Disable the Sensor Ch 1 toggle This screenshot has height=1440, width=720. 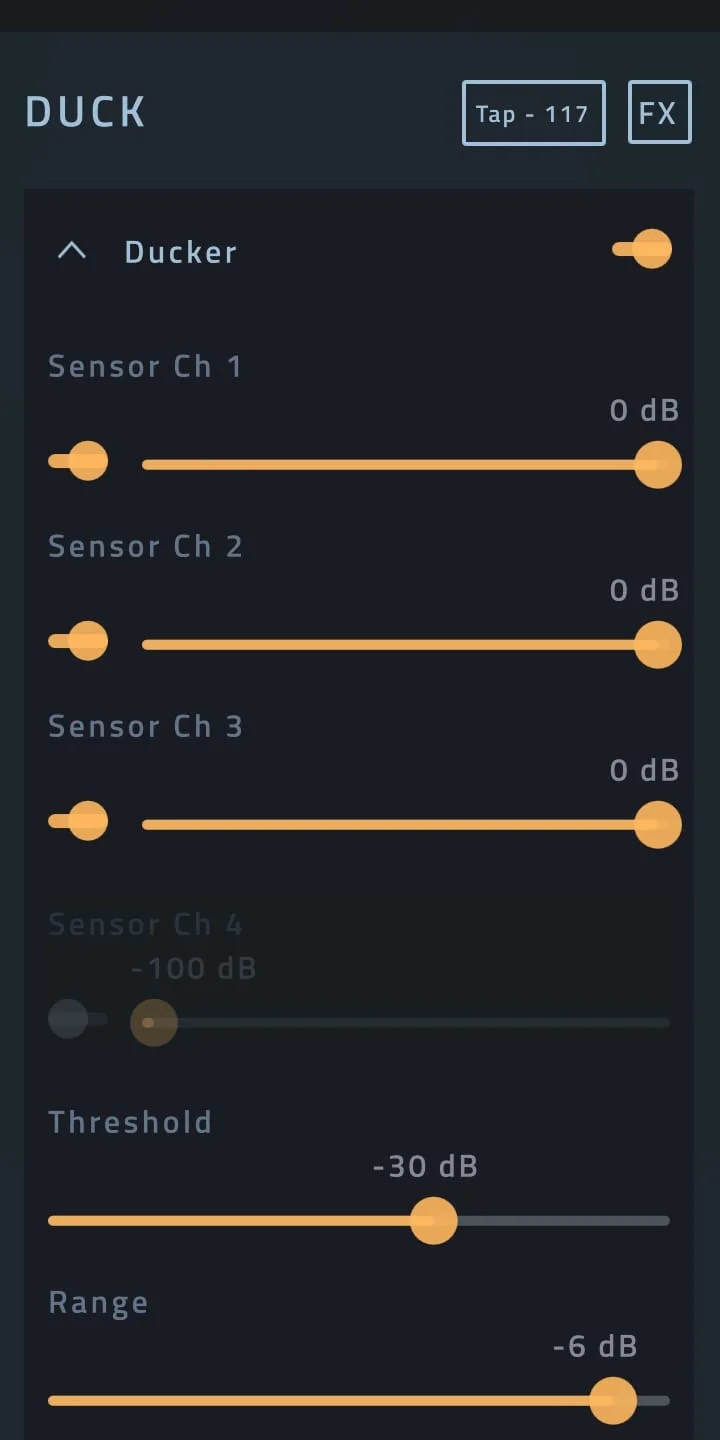tap(79, 461)
